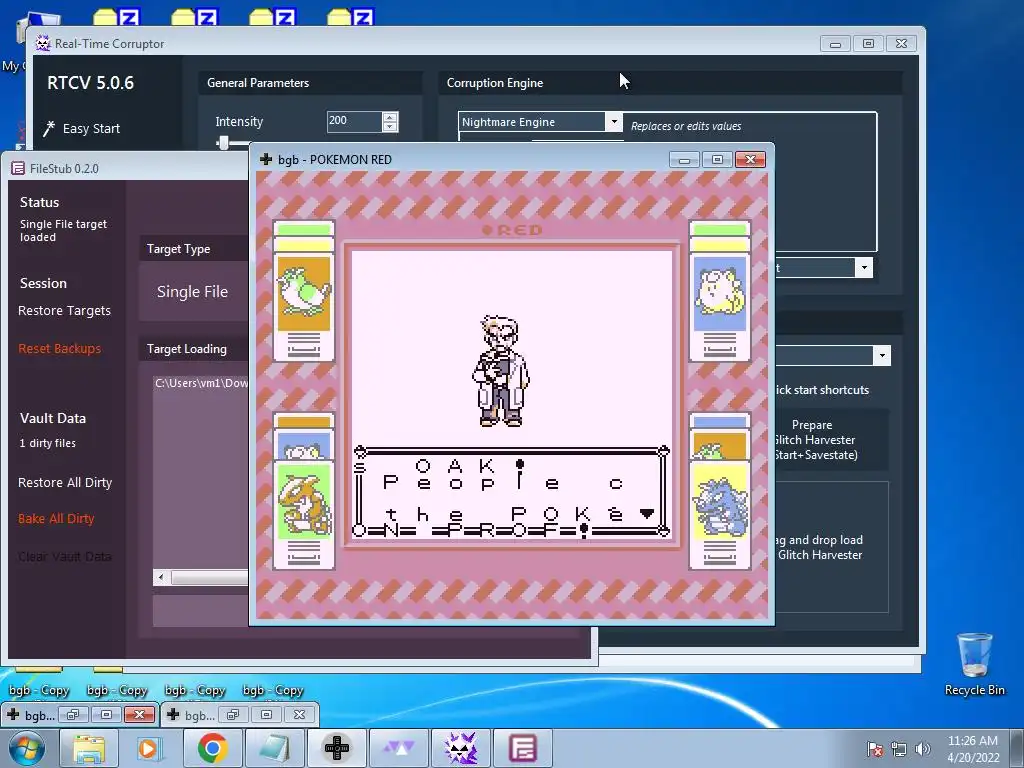Launch Windows Media Player from the taskbar

(x=149, y=748)
